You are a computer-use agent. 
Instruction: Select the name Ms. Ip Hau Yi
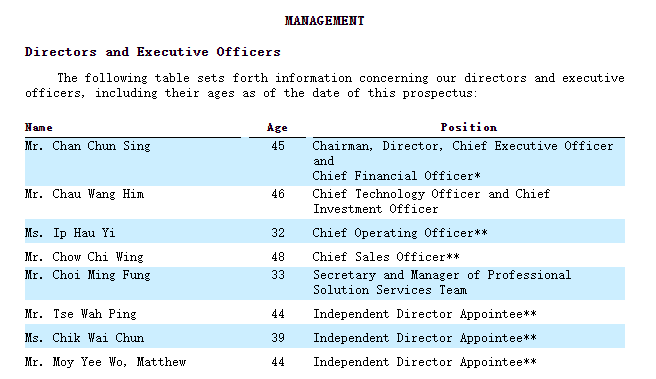click(x=70, y=233)
